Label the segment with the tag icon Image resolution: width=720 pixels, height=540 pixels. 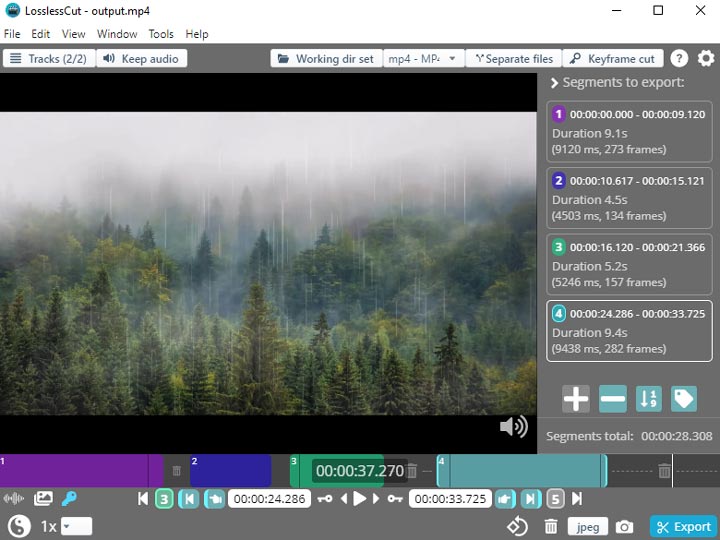point(684,399)
